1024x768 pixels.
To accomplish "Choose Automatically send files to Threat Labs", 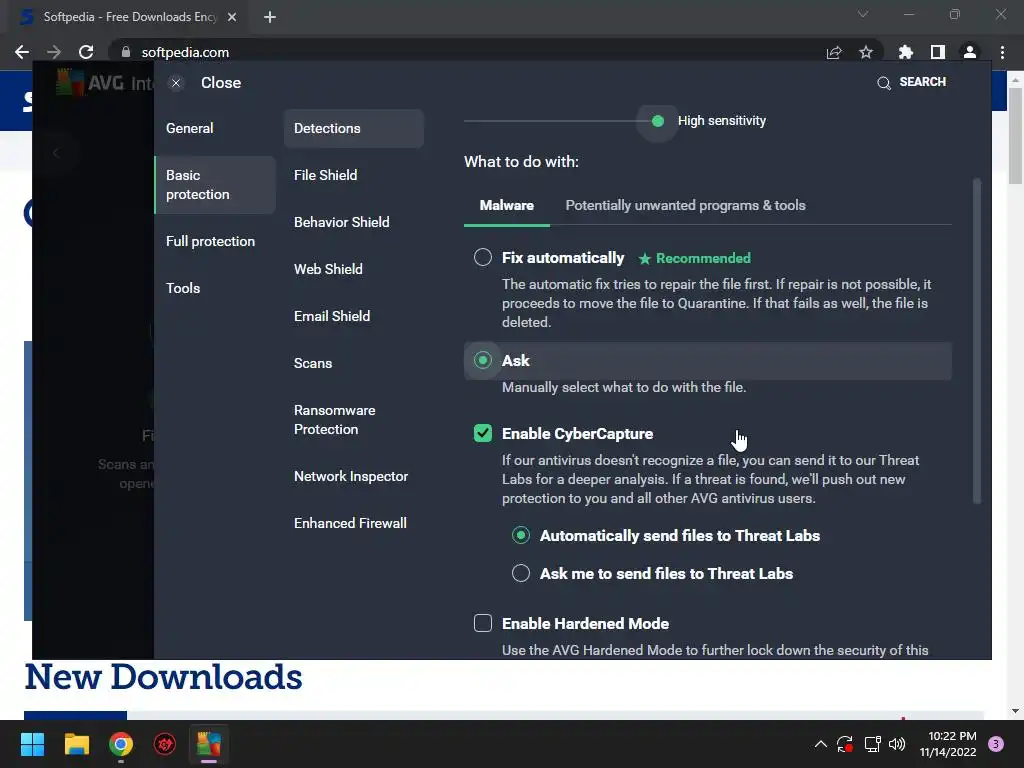I will pos(520,536).
